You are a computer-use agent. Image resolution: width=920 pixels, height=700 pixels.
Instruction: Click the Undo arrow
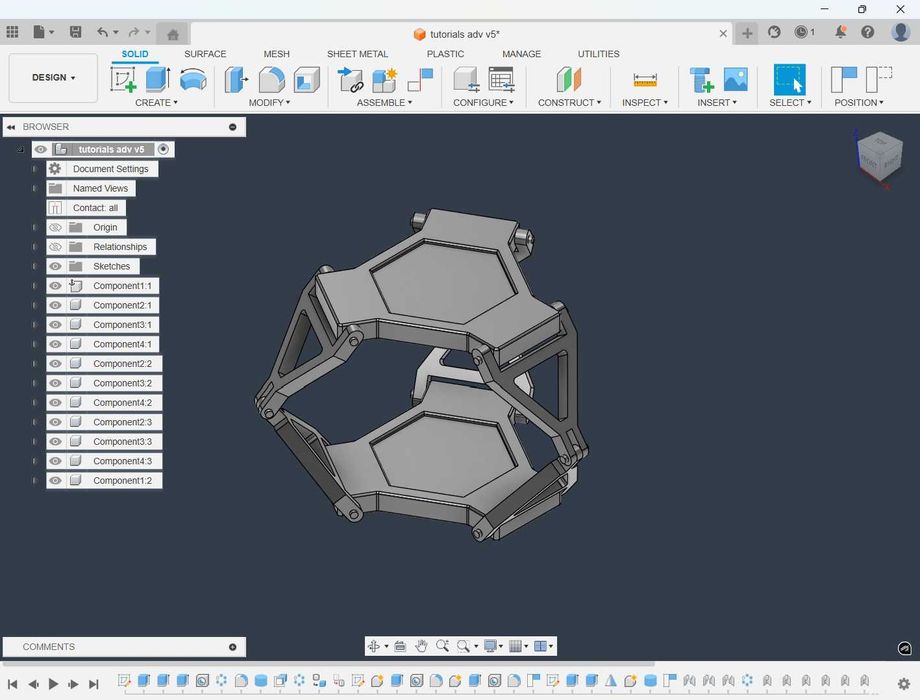(x=103, y=32)
